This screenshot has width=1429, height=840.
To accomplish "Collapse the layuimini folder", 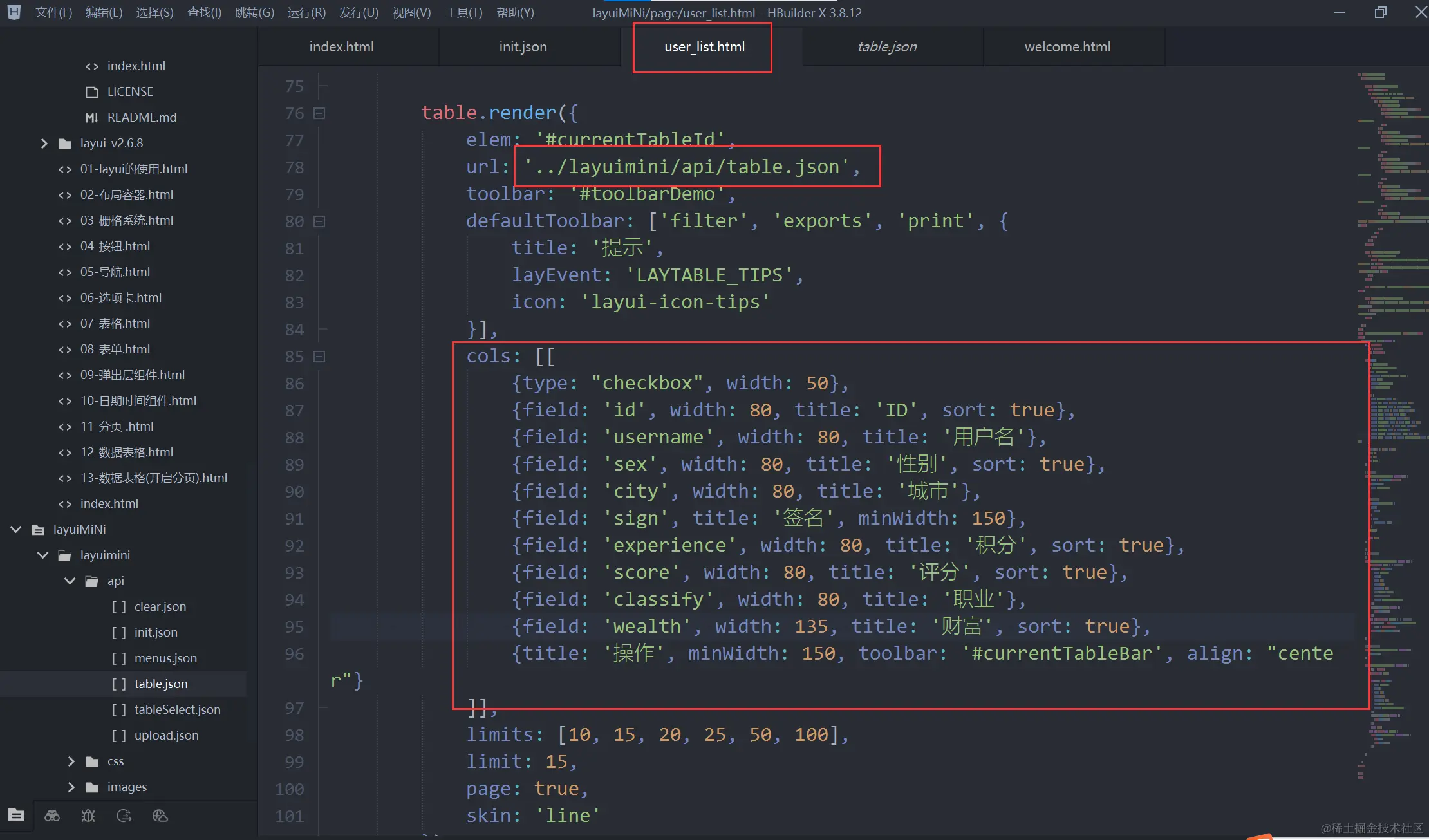I will 43,555.
